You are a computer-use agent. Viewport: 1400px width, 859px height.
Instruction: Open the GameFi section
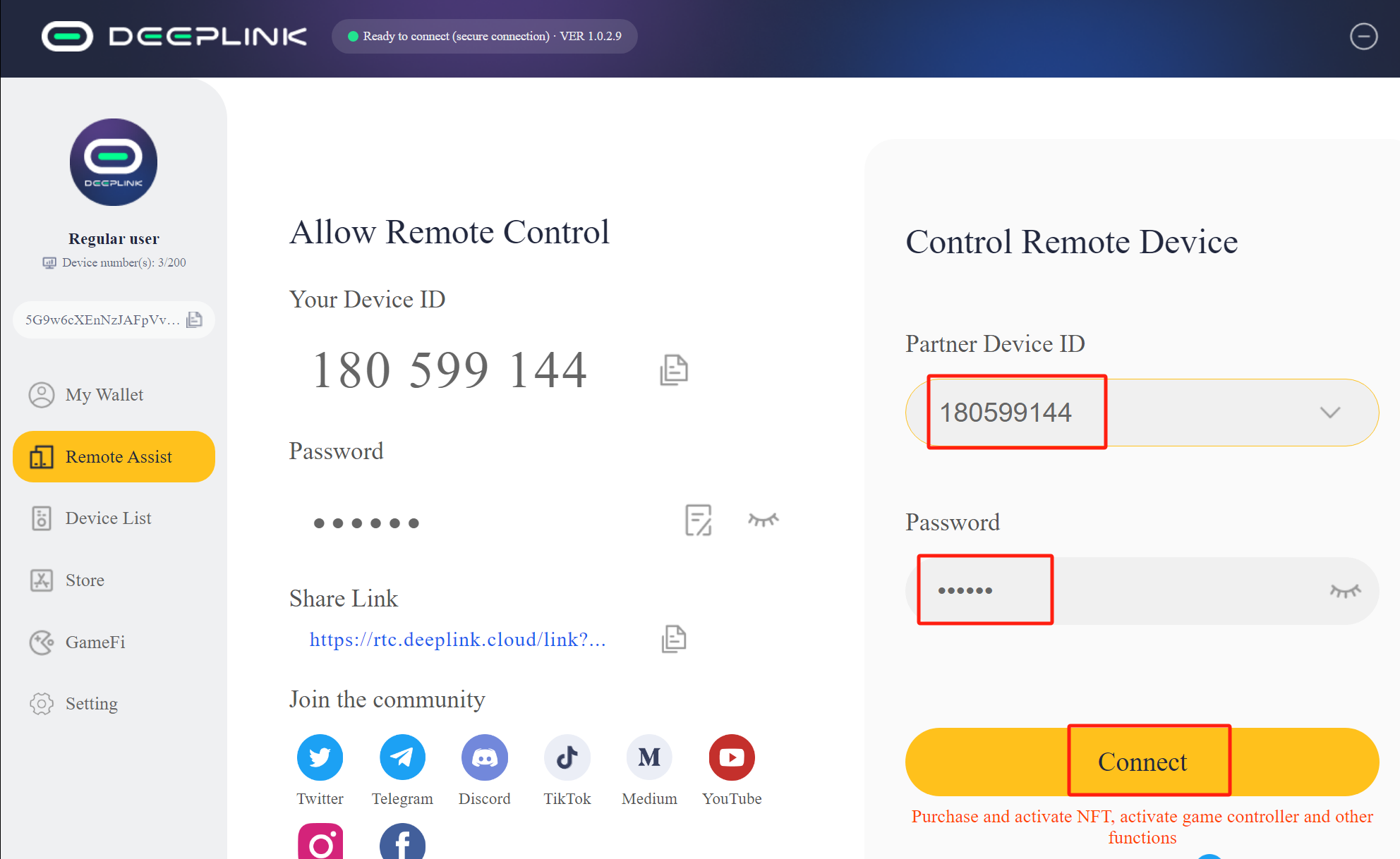point(114,642)
